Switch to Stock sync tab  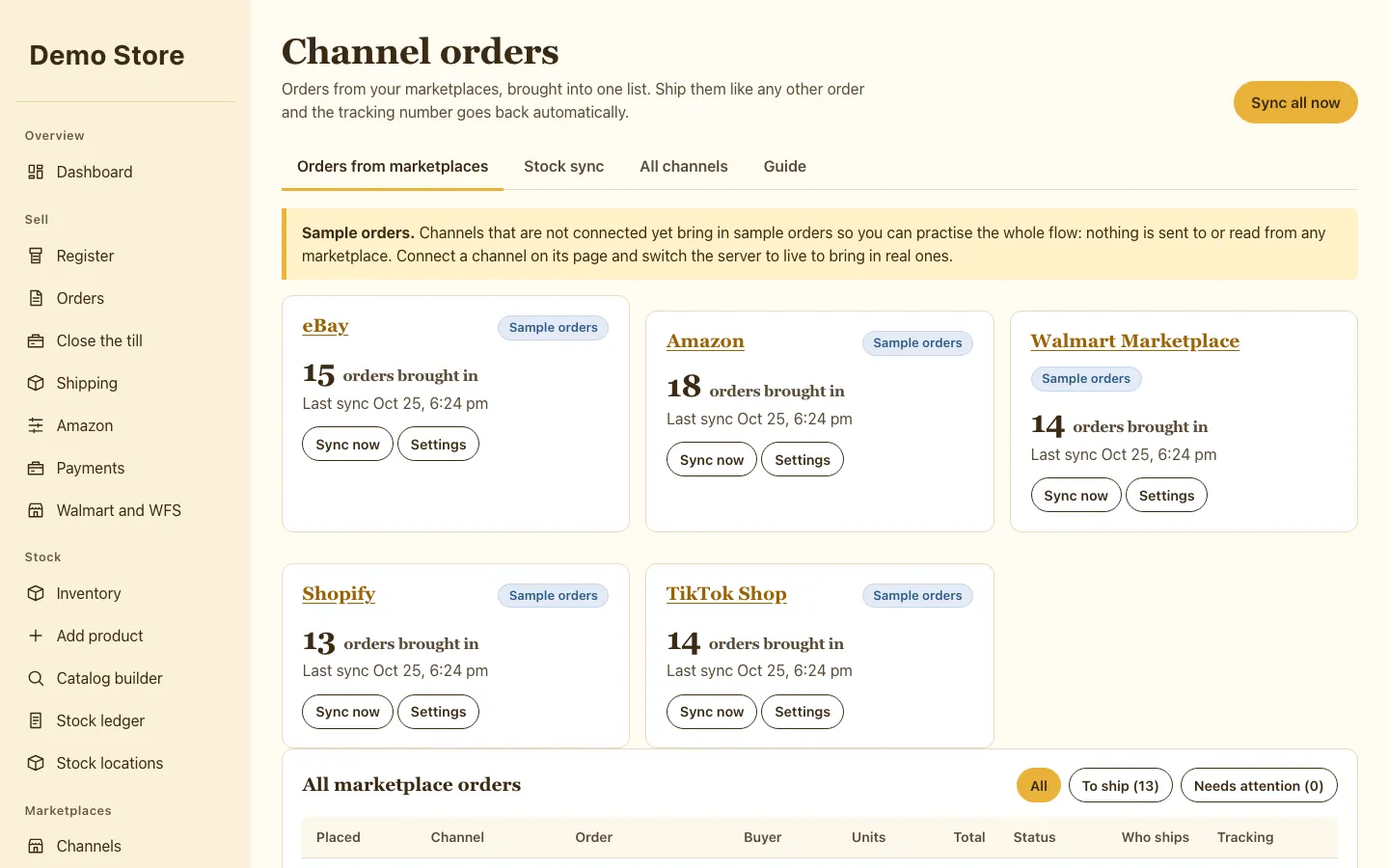(564, 166)
